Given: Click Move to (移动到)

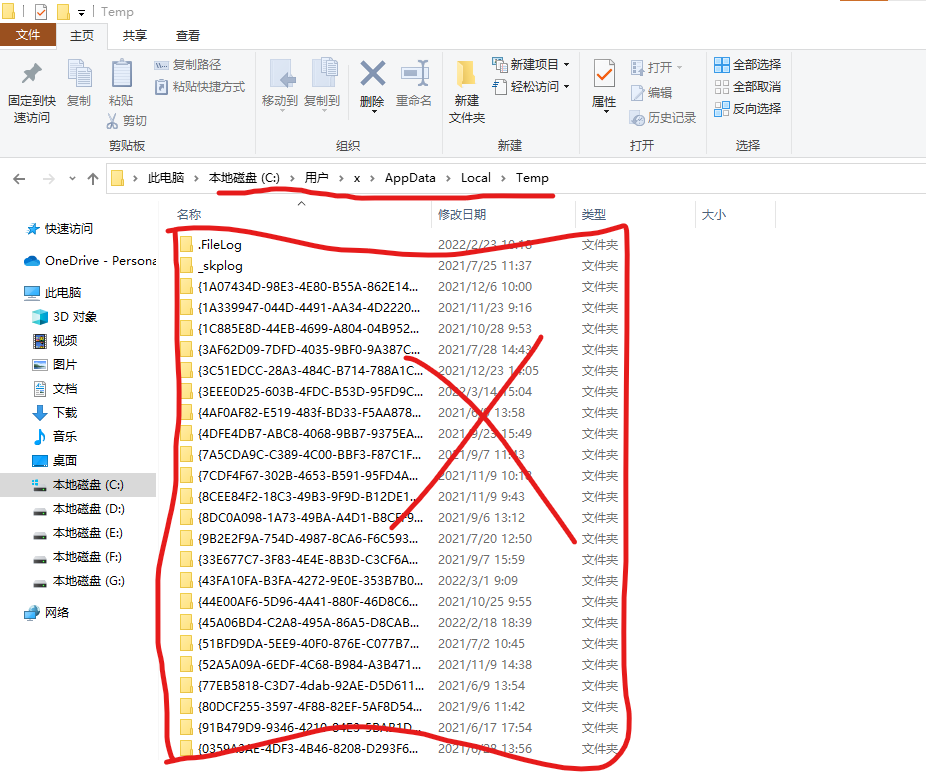Looking at the screenshot, I should click(x=280, y=84).
